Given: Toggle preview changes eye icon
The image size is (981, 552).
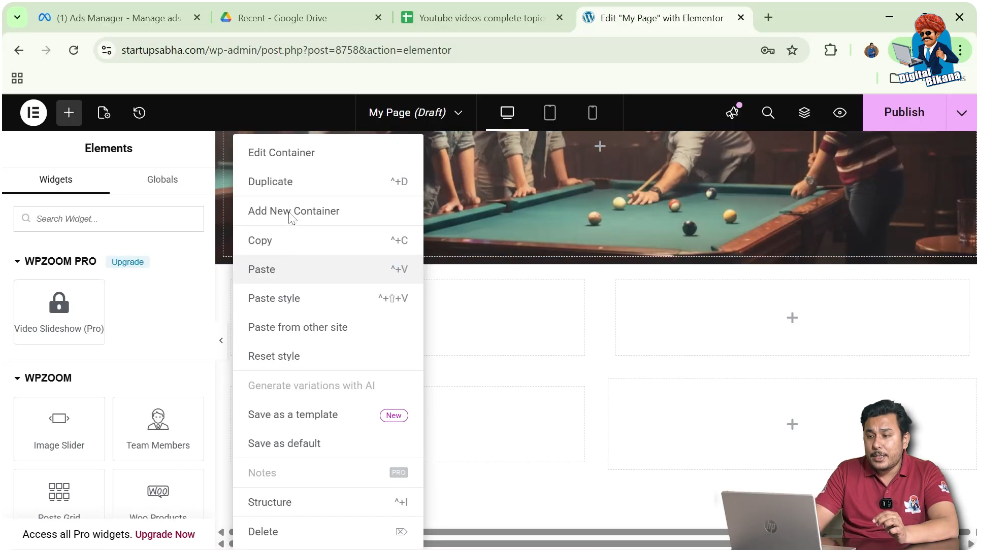Looking at the screenshot, I should 840,113.
